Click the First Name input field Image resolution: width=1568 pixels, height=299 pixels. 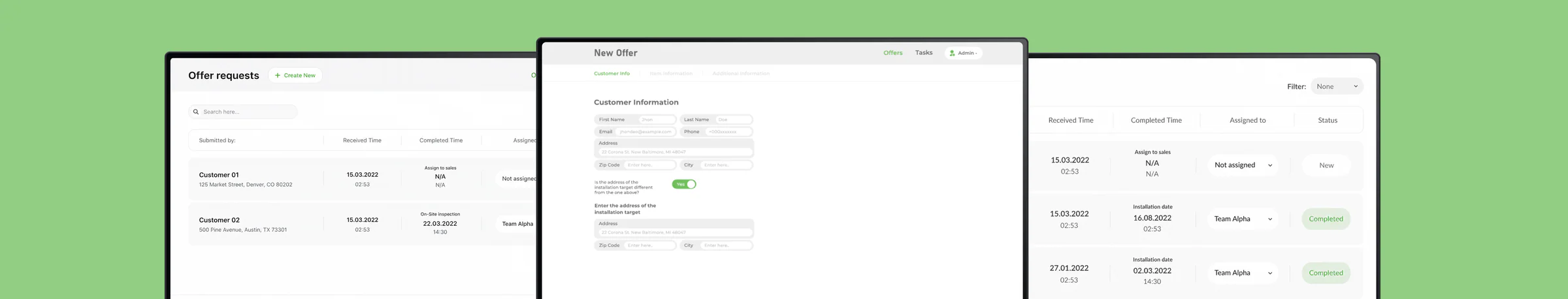click(x=657, y=119)
